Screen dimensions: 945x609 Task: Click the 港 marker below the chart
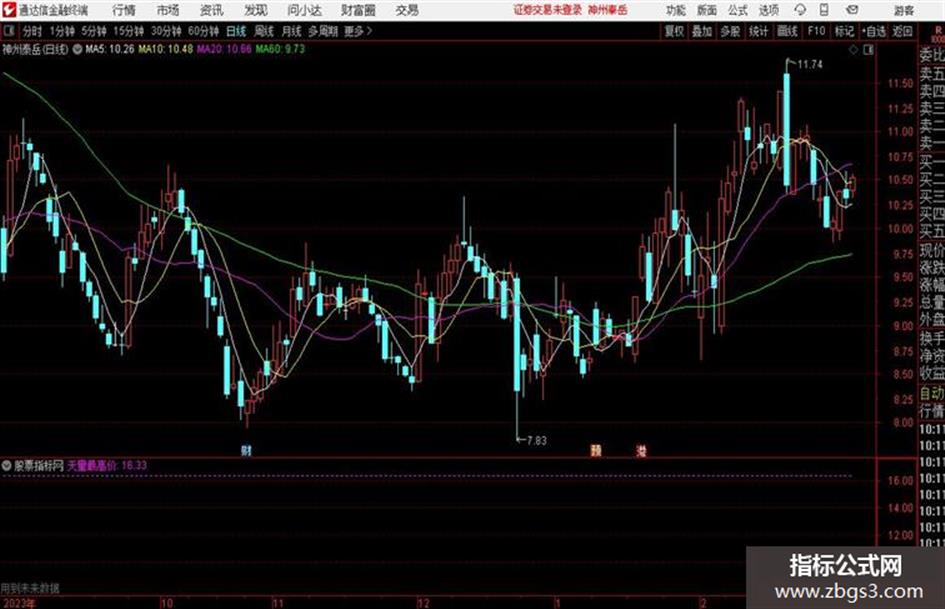pos(641,450)
